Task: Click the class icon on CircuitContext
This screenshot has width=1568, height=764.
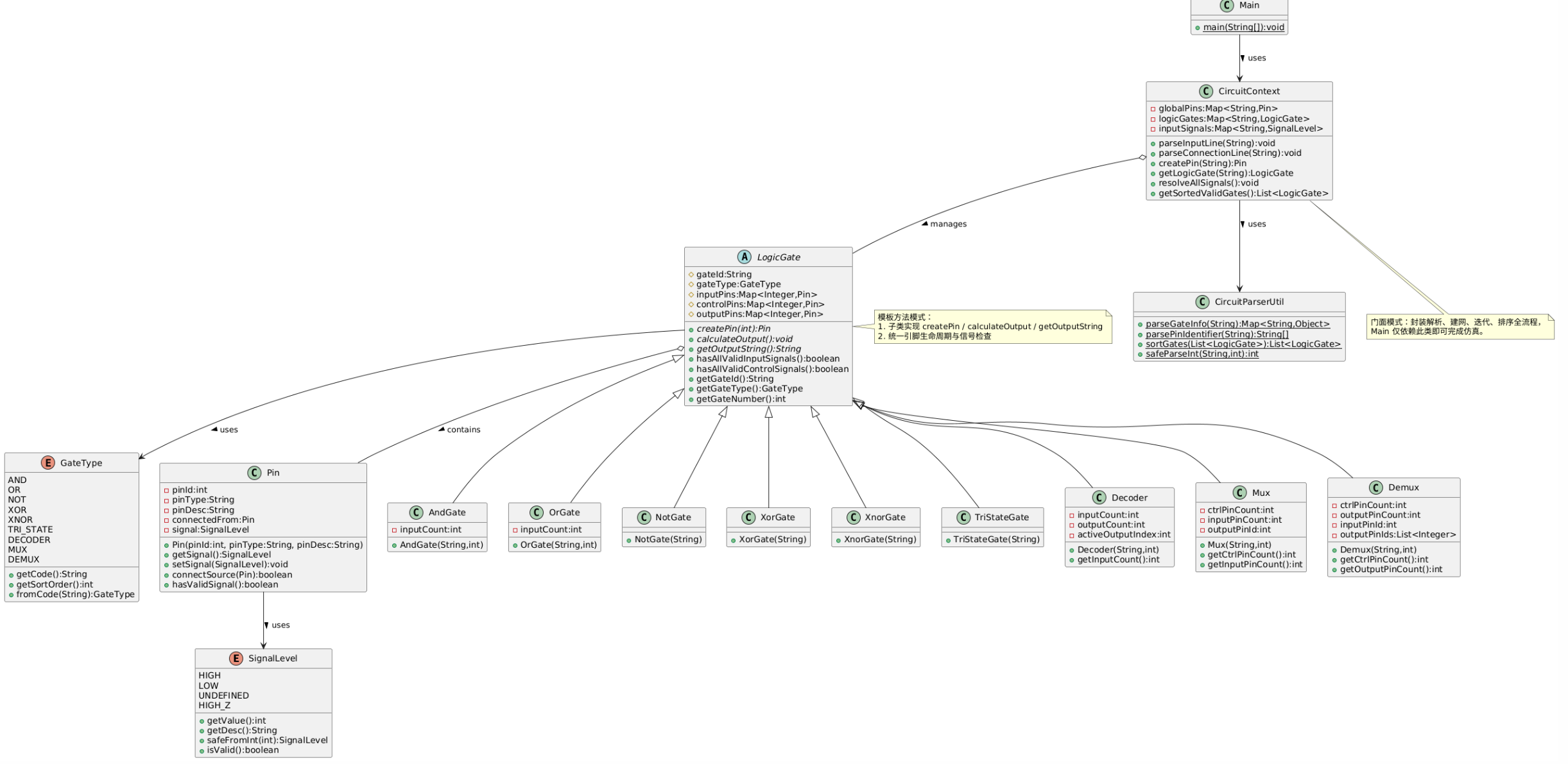Action: [x=1205, y=91]
